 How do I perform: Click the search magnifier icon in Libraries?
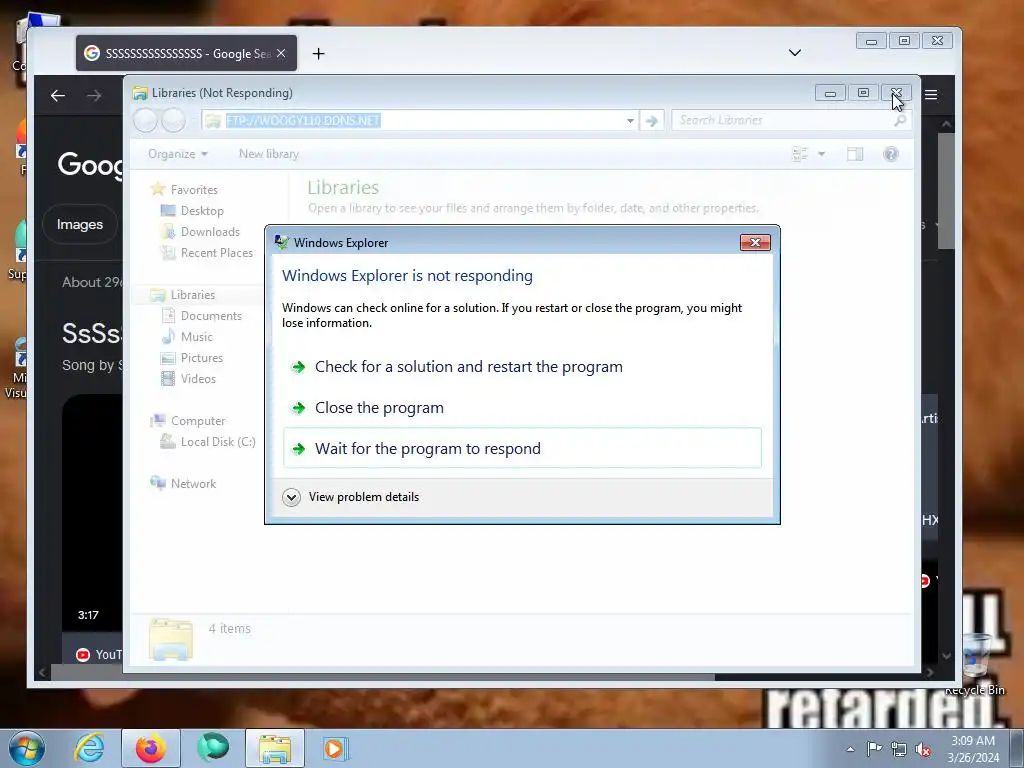(x=900, y=120)
